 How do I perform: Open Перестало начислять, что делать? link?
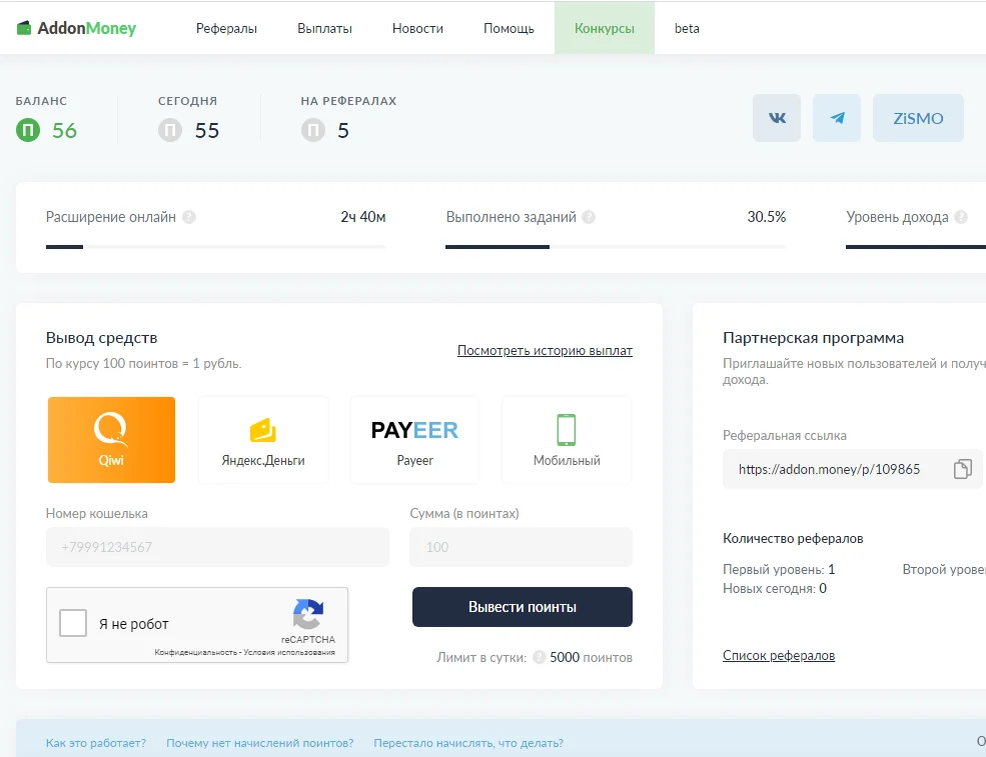468,743
